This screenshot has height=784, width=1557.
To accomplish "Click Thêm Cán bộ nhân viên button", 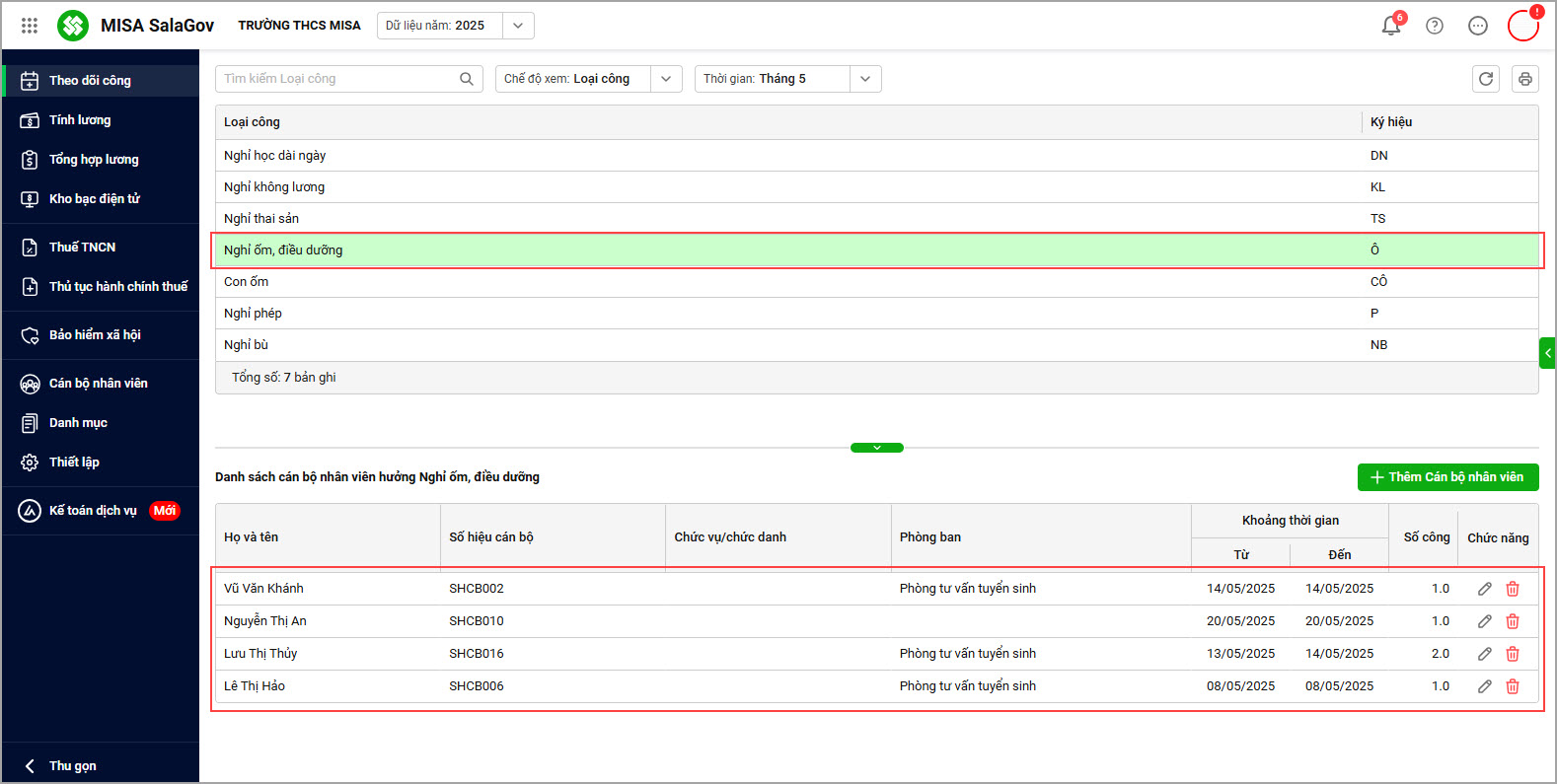I will [x=1447, y=477].
